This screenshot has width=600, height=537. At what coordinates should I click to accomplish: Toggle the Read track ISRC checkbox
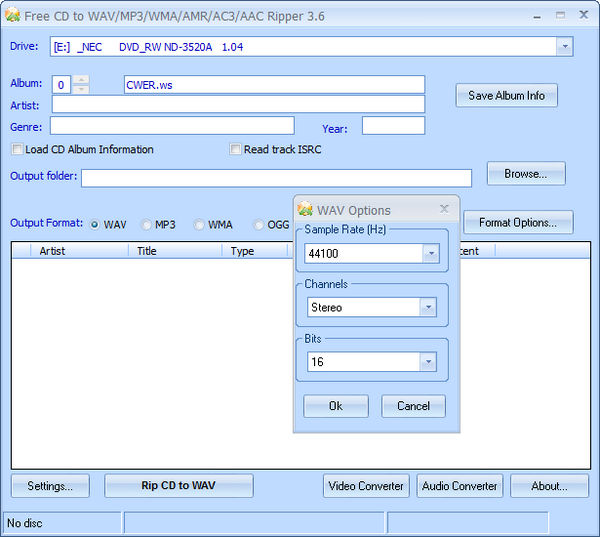click(236, 150)
